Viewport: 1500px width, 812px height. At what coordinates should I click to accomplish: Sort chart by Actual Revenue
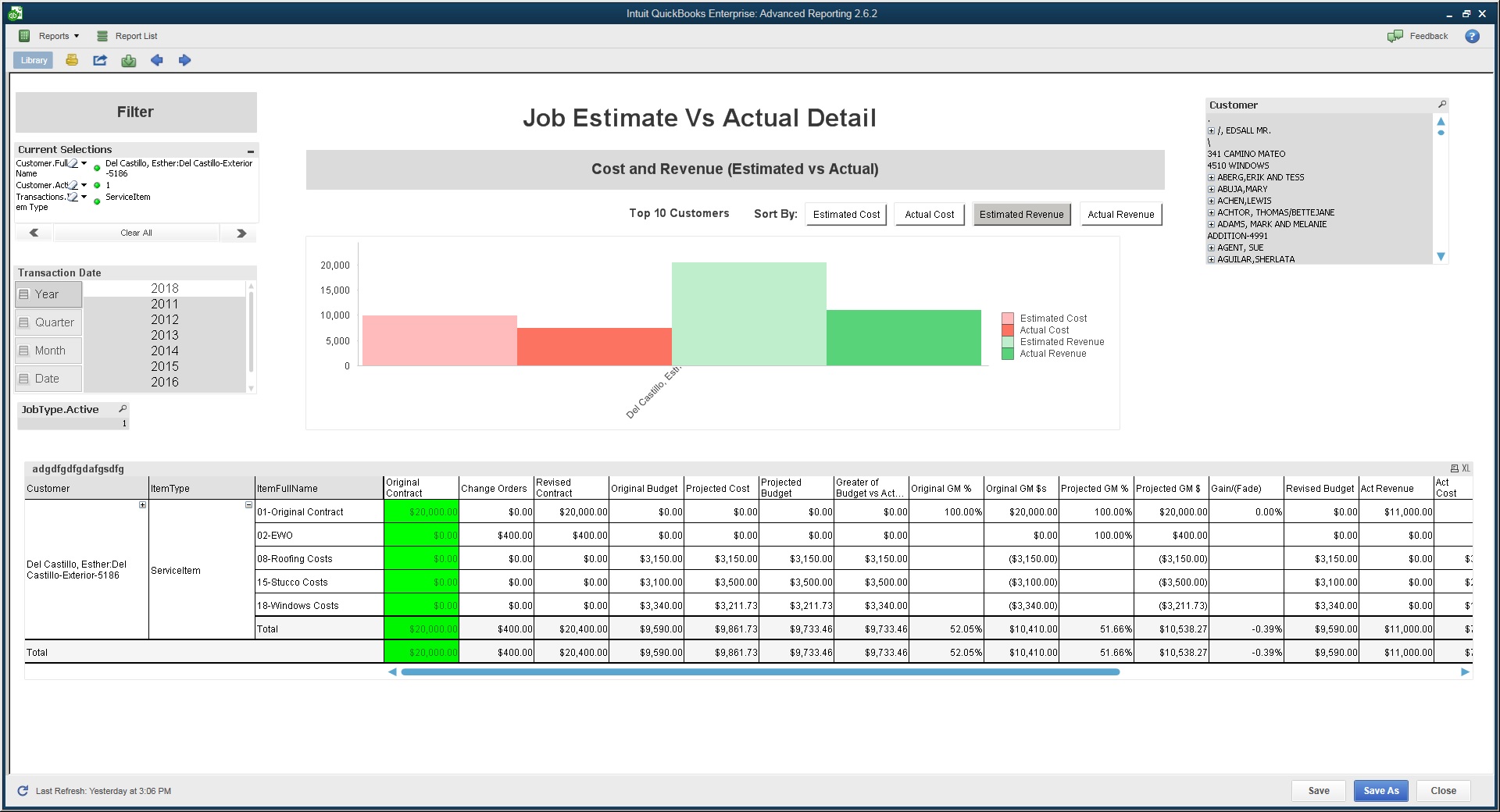[1121, 215]
